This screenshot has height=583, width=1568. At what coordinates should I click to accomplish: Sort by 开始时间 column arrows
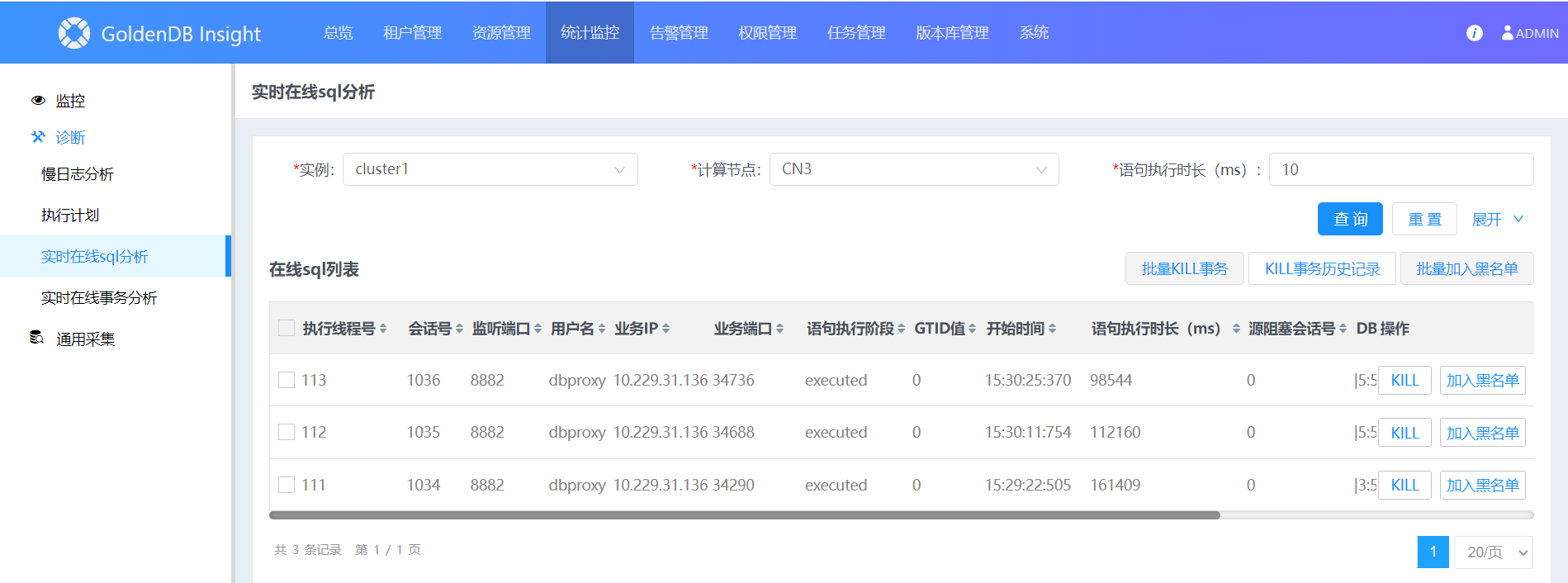point(1052,329)
